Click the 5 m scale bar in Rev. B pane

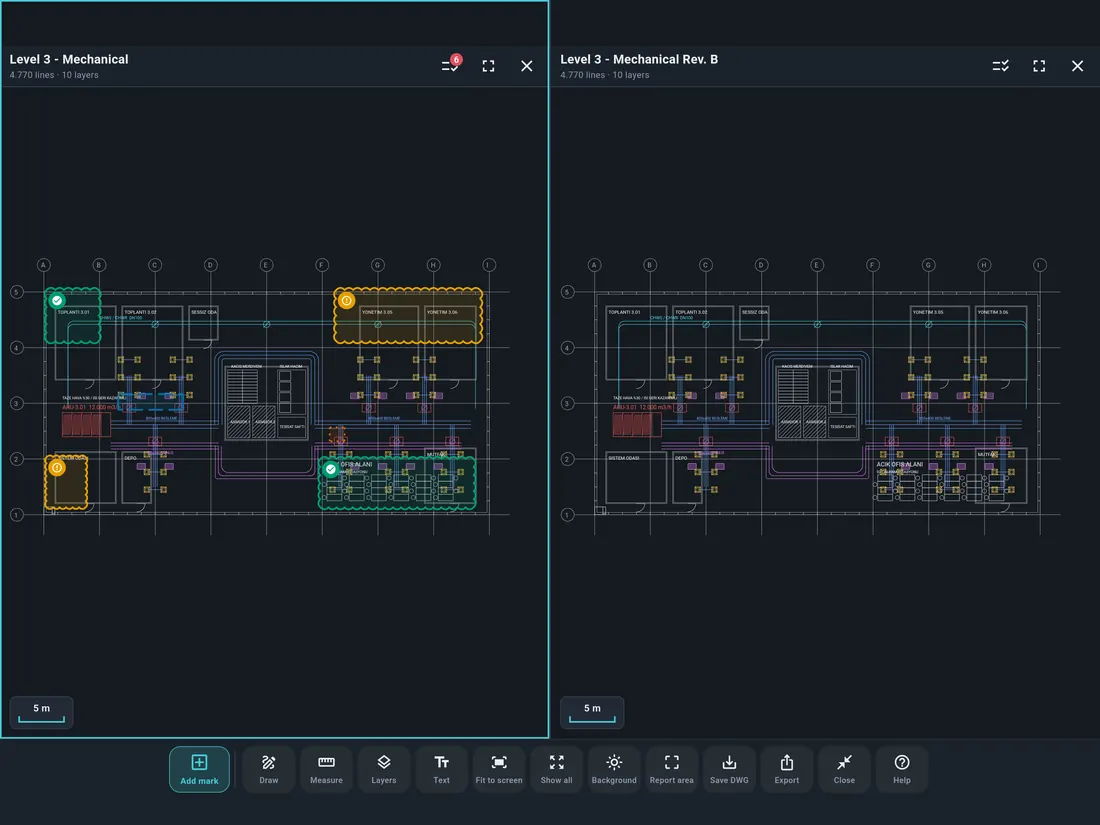point(592,712)
